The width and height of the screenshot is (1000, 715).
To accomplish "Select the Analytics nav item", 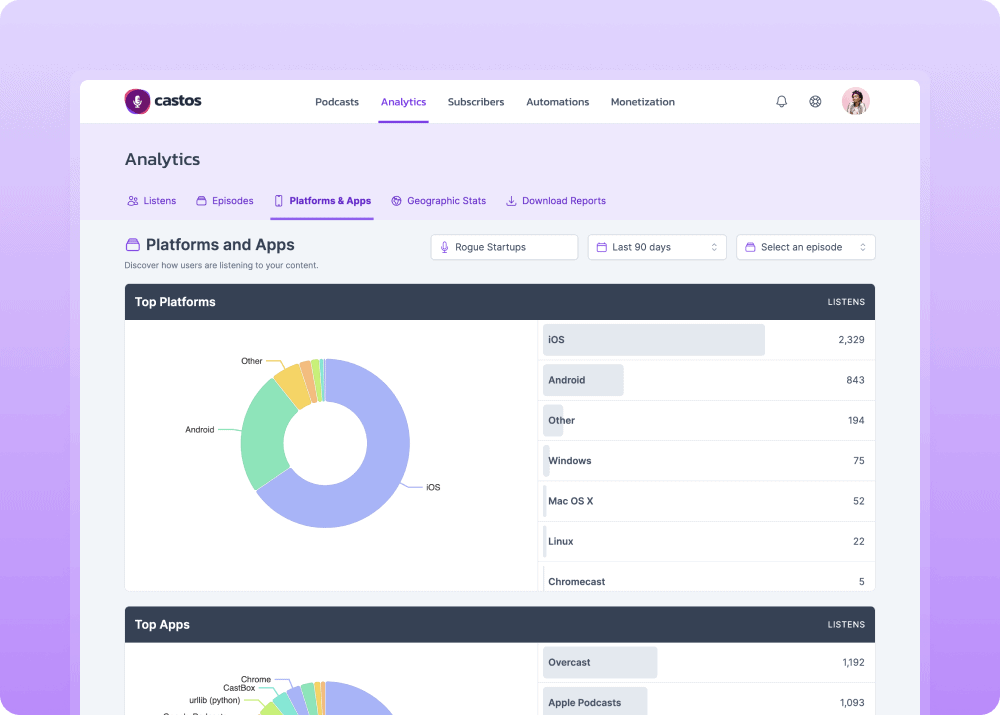I will [x=403, y=102].
